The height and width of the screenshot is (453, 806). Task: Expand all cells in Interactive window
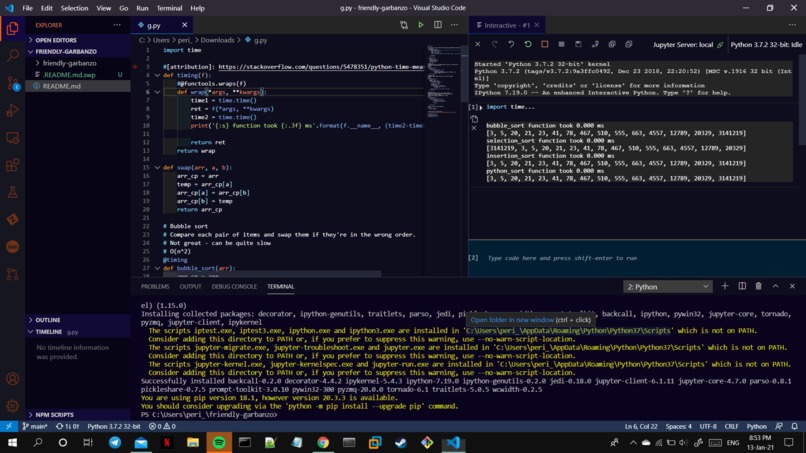pos(612,44)
